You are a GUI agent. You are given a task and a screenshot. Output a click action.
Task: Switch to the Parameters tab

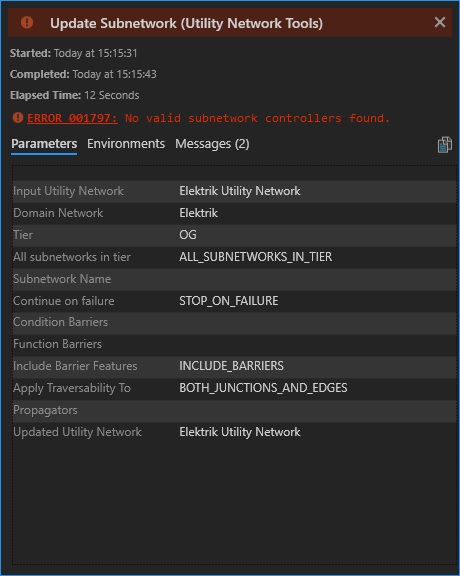point(44,144)
